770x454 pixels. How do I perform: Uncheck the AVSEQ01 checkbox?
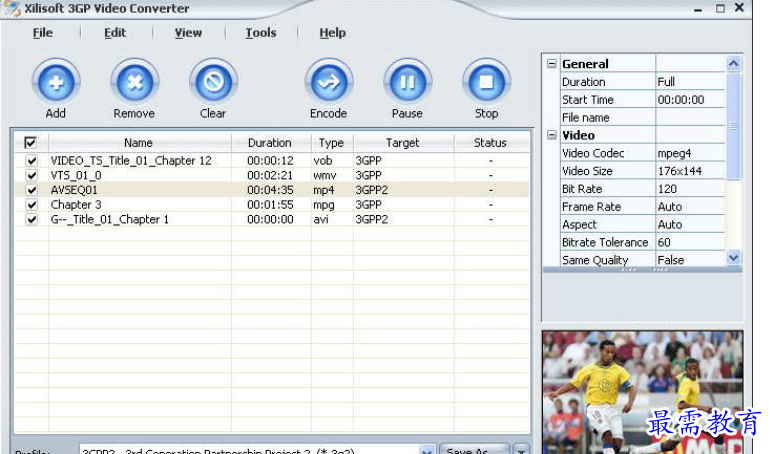(32, 190)
